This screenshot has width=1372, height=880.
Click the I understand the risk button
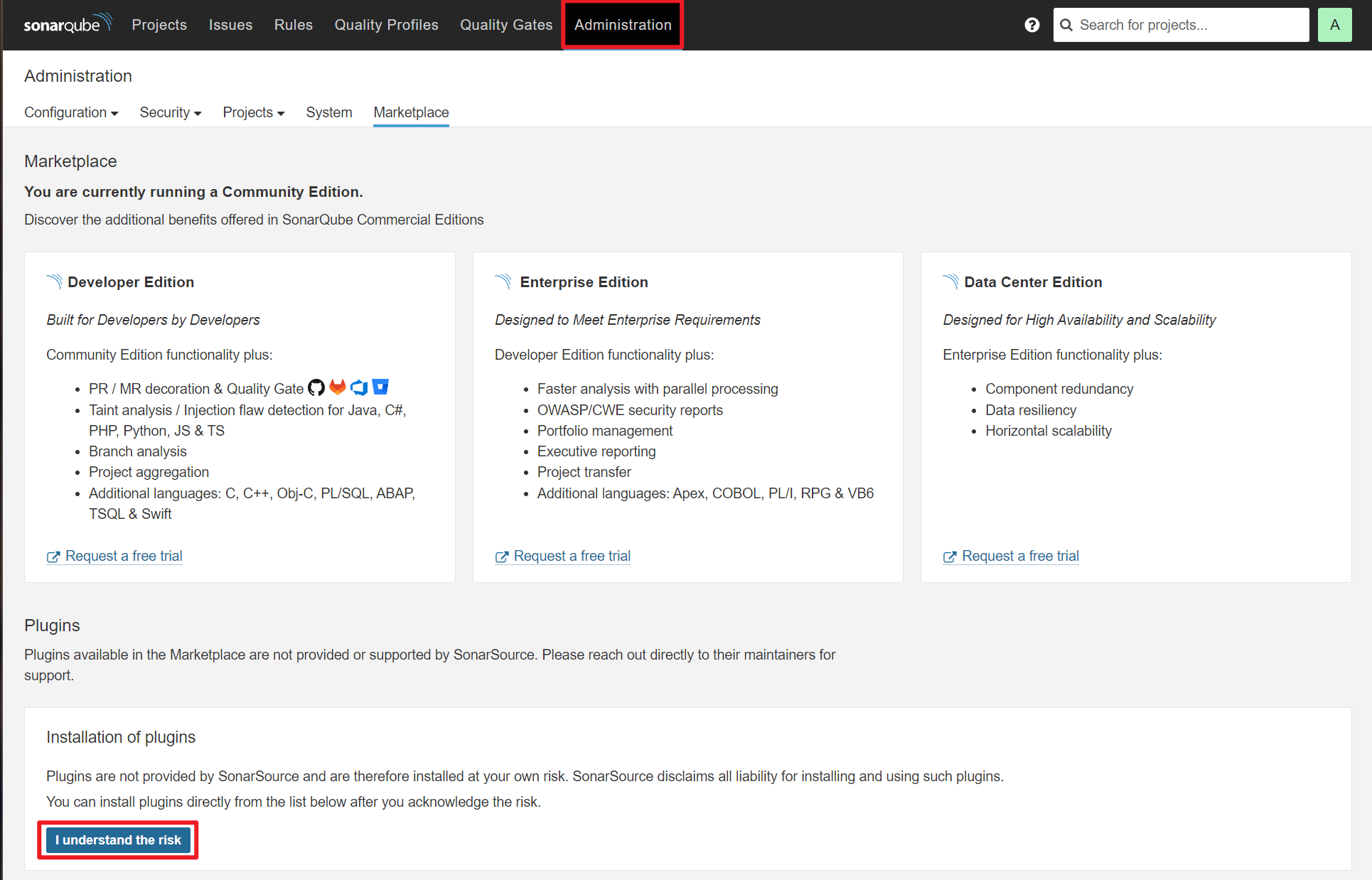(x=118, y=840)
